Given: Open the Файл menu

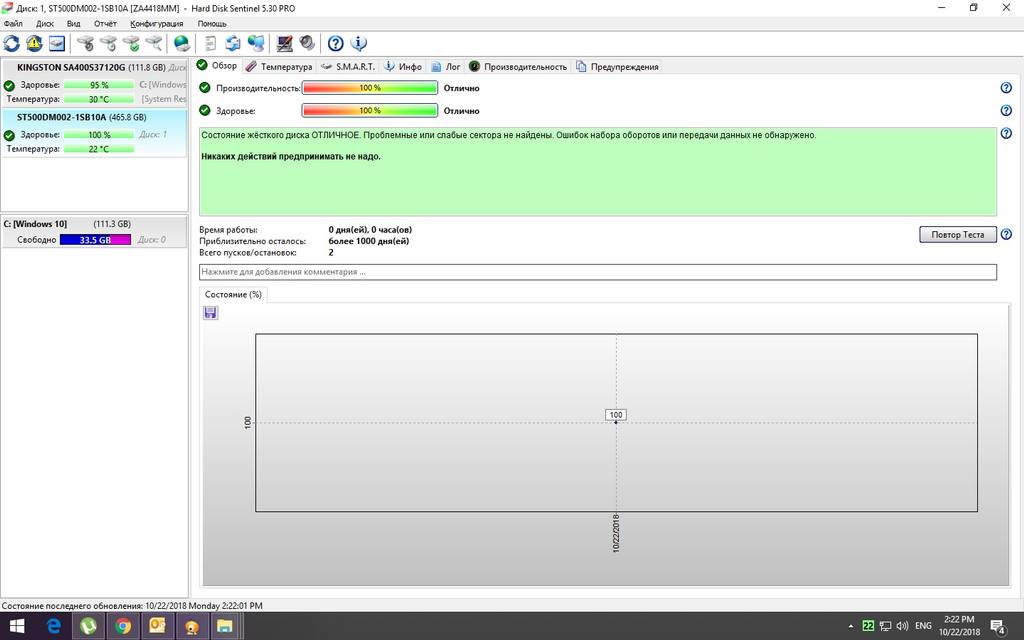Looking at the screenshot, I should point(13,24).
